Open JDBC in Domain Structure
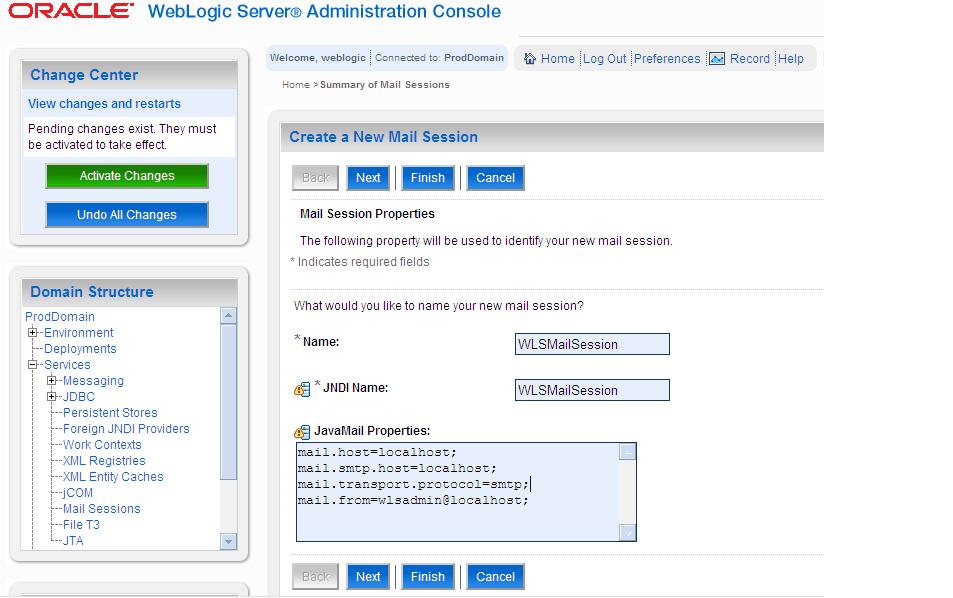Viewport: 953px width, 598px height. pyautogui.click(x=78, y=396)
